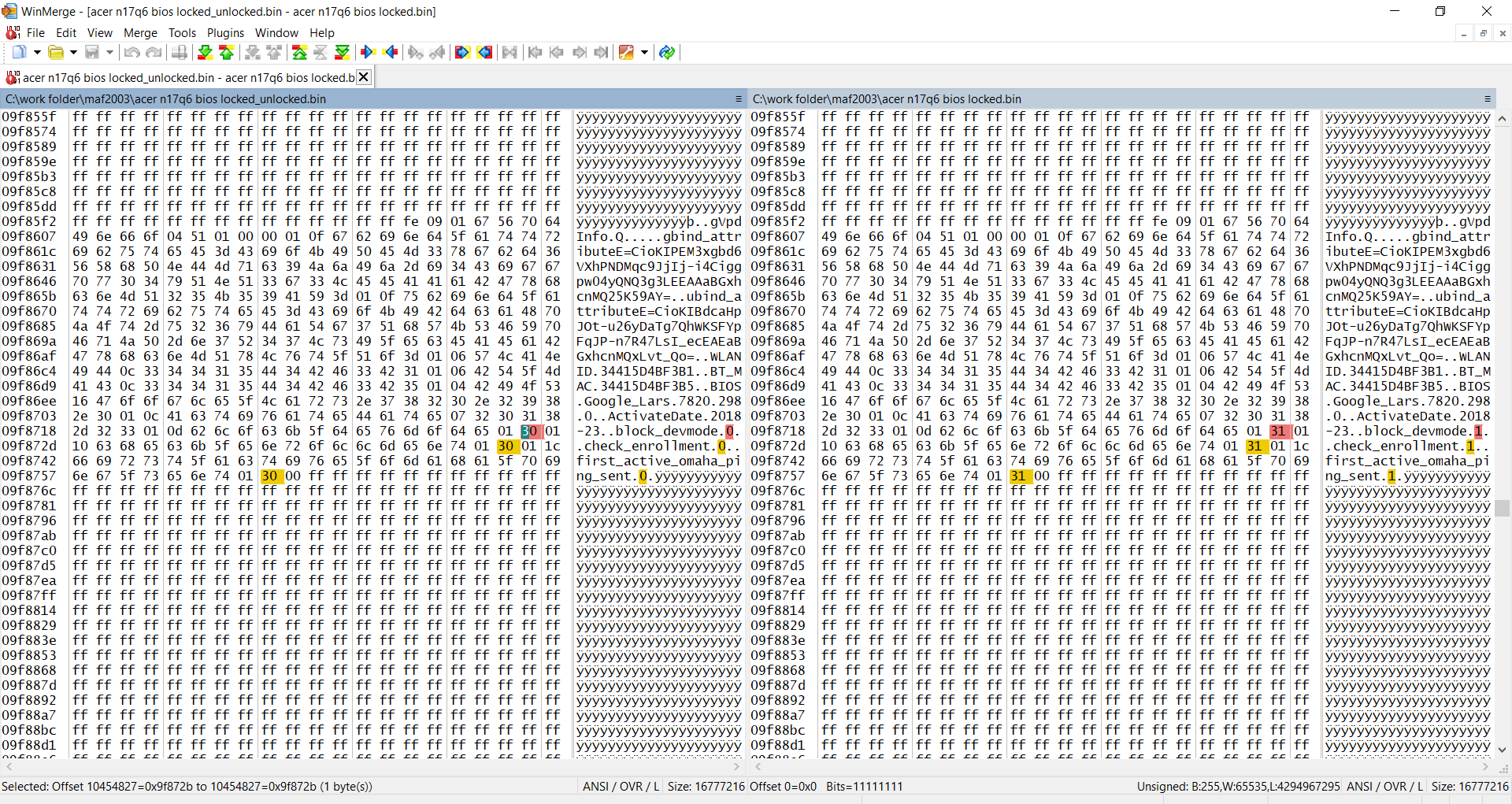
Task: Click the right pane horizontal scrollbar left arrow
Action: (758, 766)
